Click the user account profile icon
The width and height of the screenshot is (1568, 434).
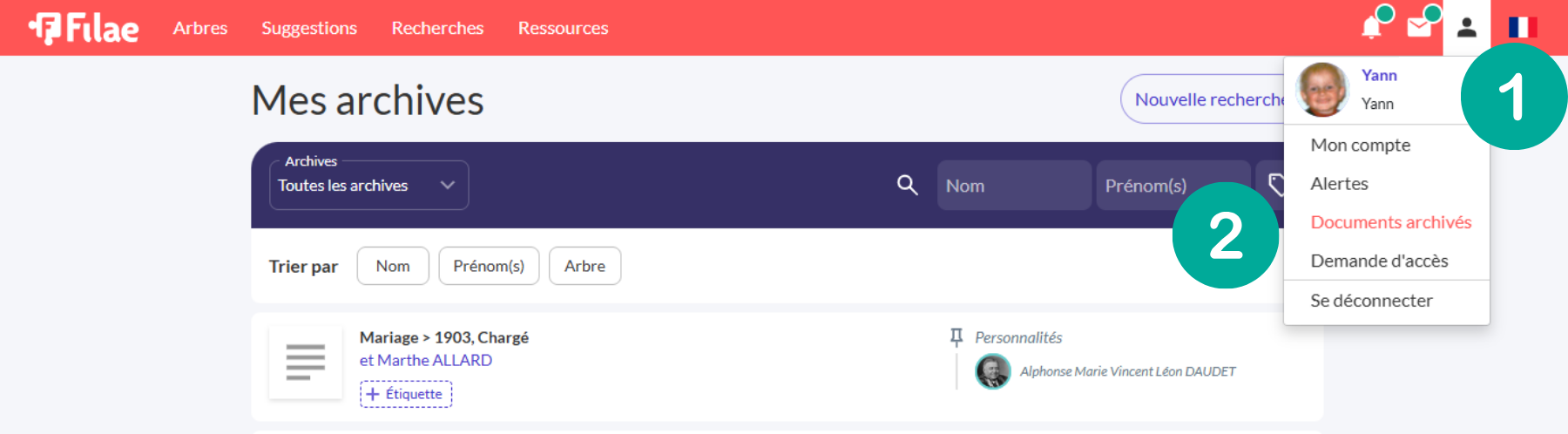click(x=1467, y=28)
